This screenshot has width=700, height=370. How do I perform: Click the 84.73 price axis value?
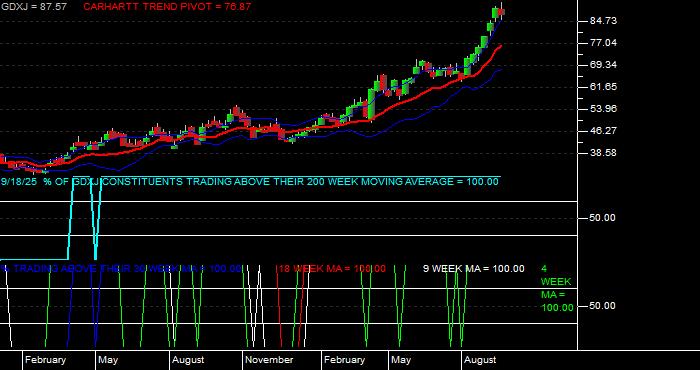[x=604, y=21]
